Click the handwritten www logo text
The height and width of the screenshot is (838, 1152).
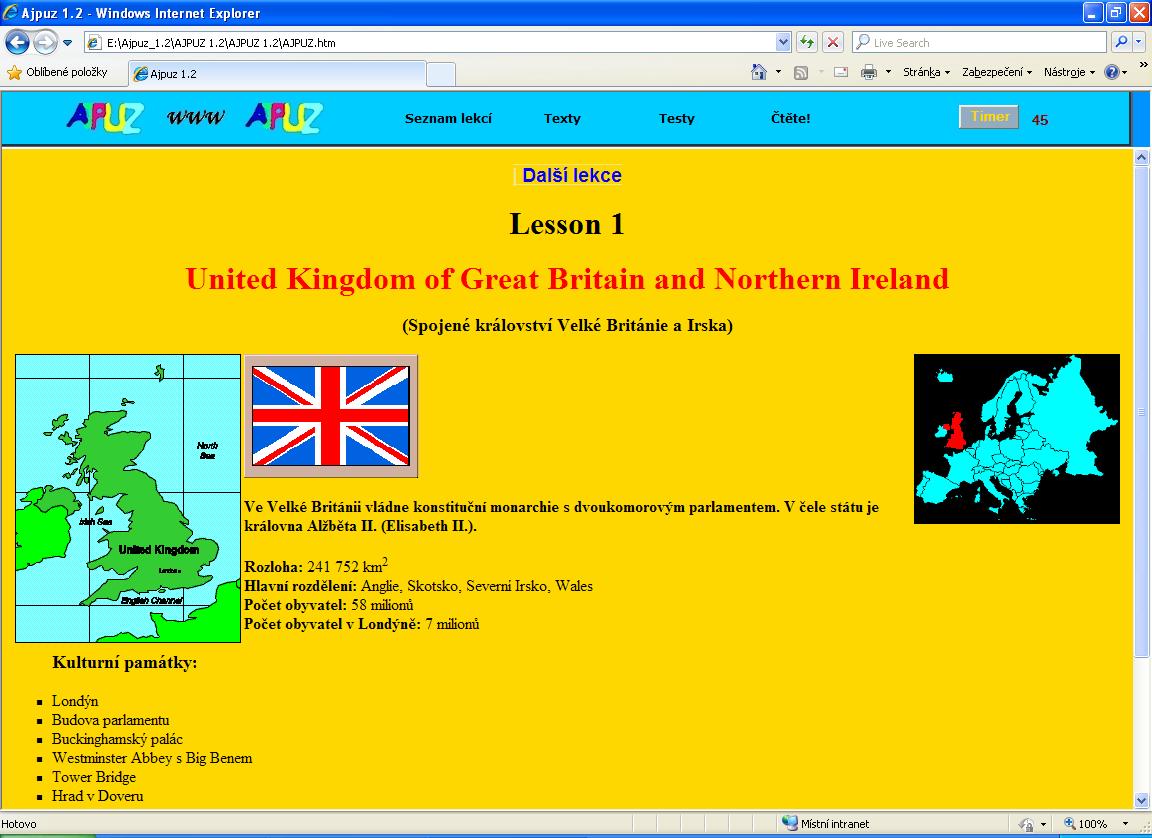[x=195, y=118]
